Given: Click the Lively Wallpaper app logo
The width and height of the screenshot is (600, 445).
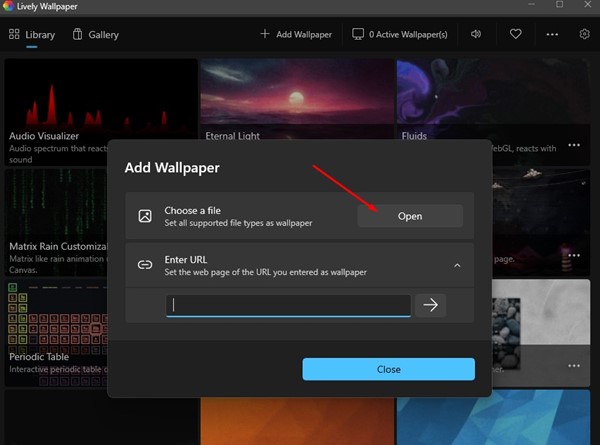Looking at the screenshot, I should click(8, 6).
